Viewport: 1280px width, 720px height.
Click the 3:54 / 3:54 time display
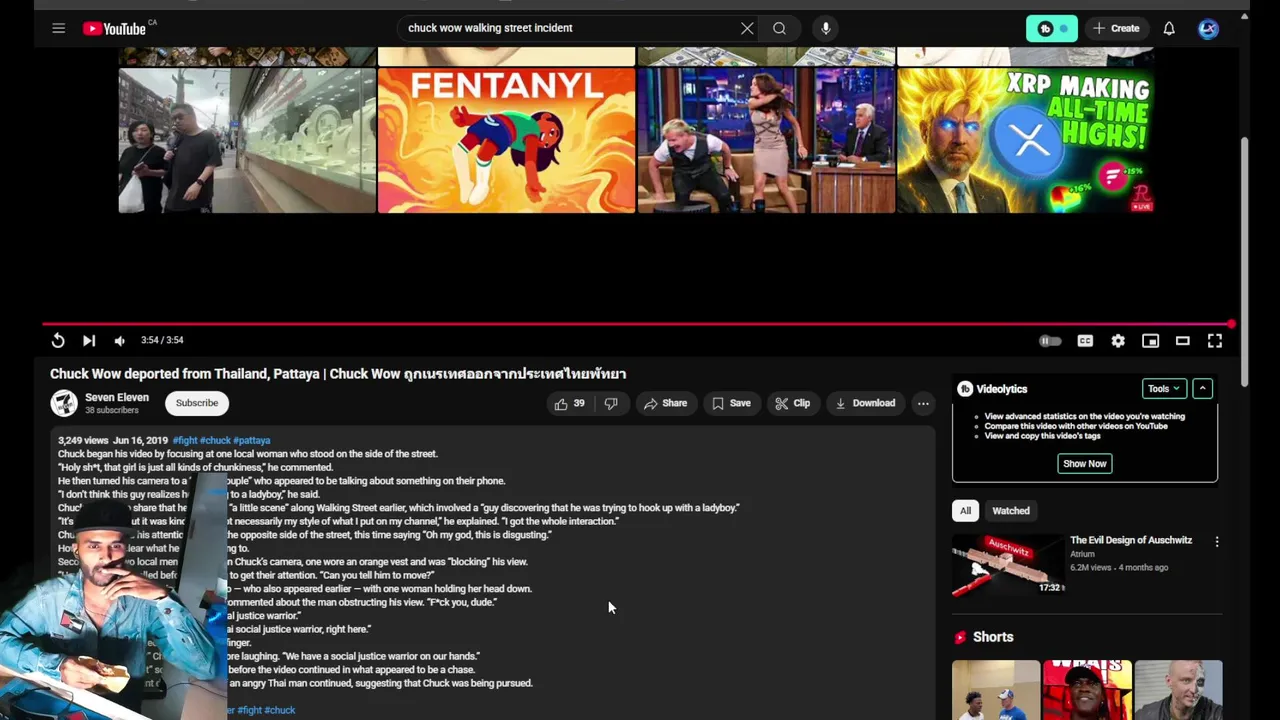162,341
